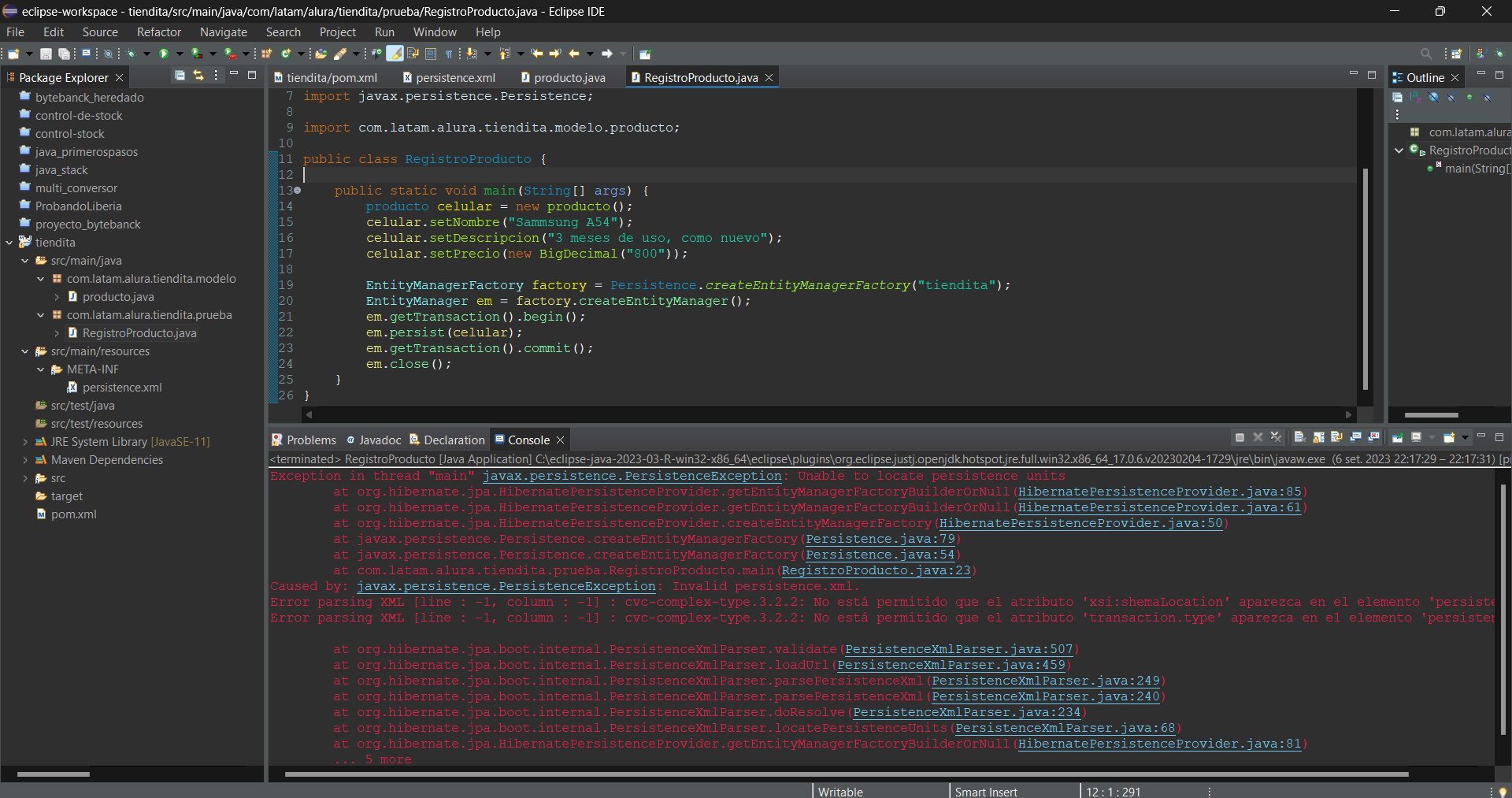Expand JRE System Library node
Image resolution: width=1512 pixels, height=798 pixels.
(24, 442)
